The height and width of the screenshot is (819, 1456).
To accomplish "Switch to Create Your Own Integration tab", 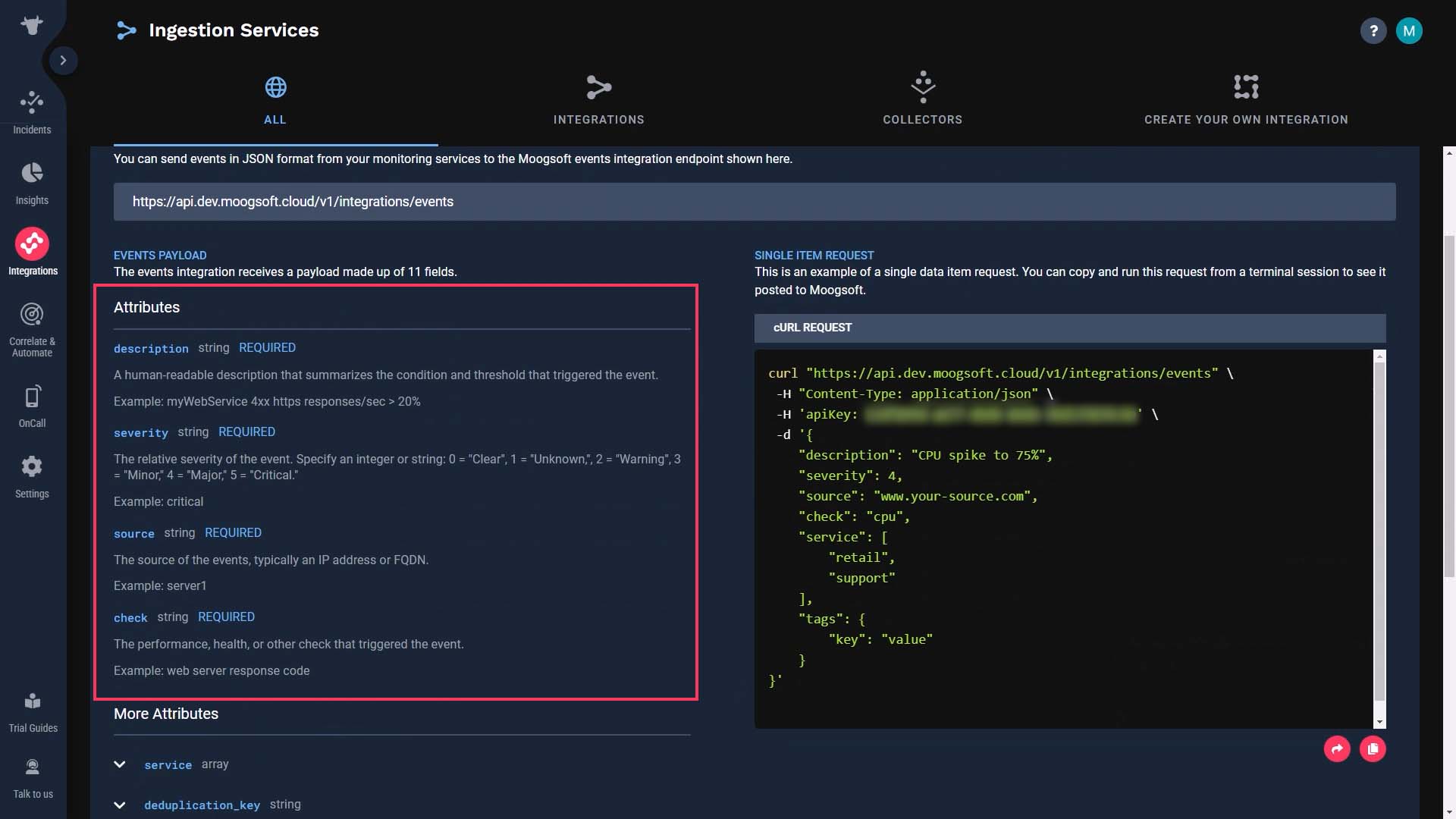I will (x=1246, y=101).
